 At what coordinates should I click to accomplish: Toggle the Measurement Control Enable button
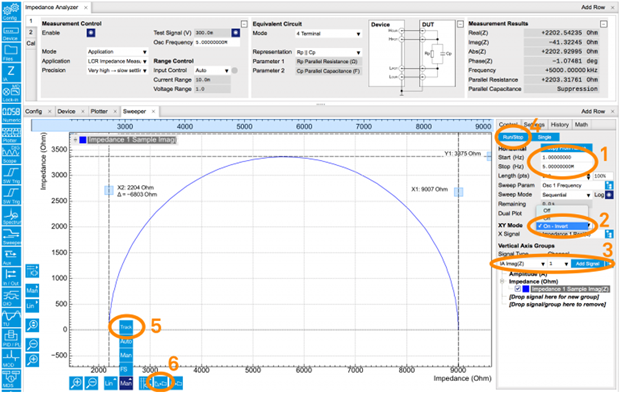tap(91, 33)
